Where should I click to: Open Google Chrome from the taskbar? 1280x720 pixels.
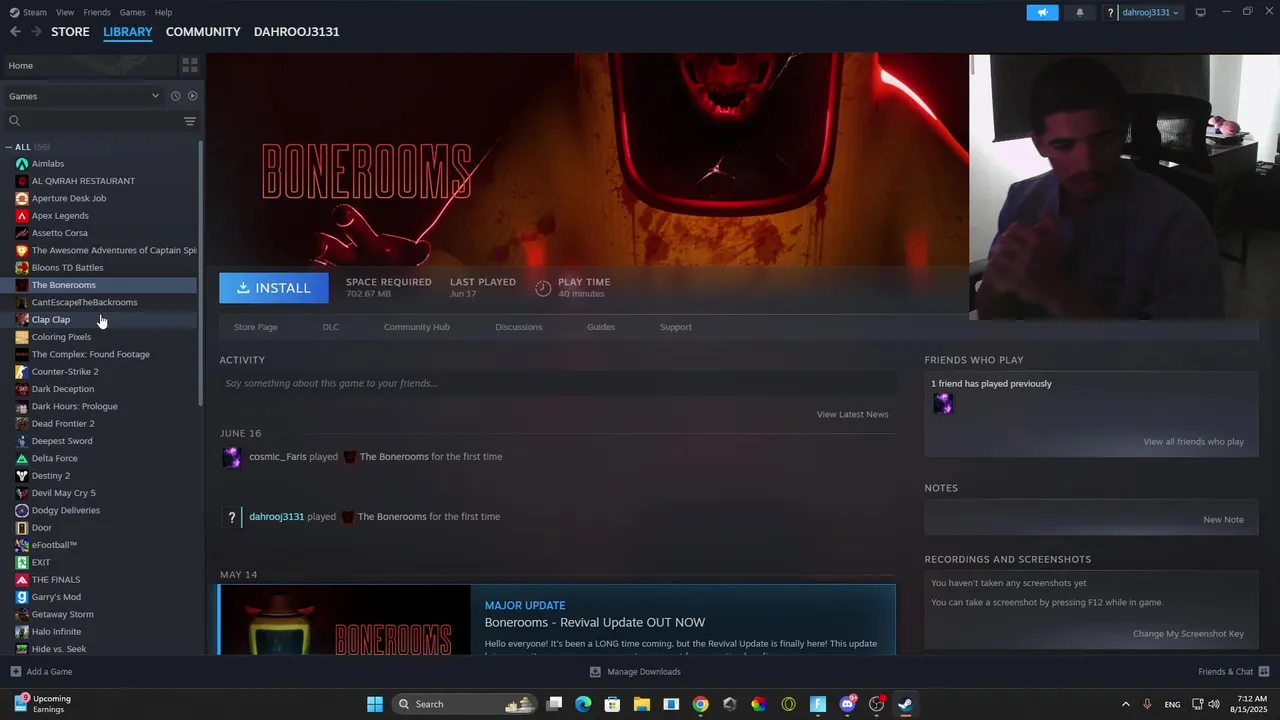[701, 704]
